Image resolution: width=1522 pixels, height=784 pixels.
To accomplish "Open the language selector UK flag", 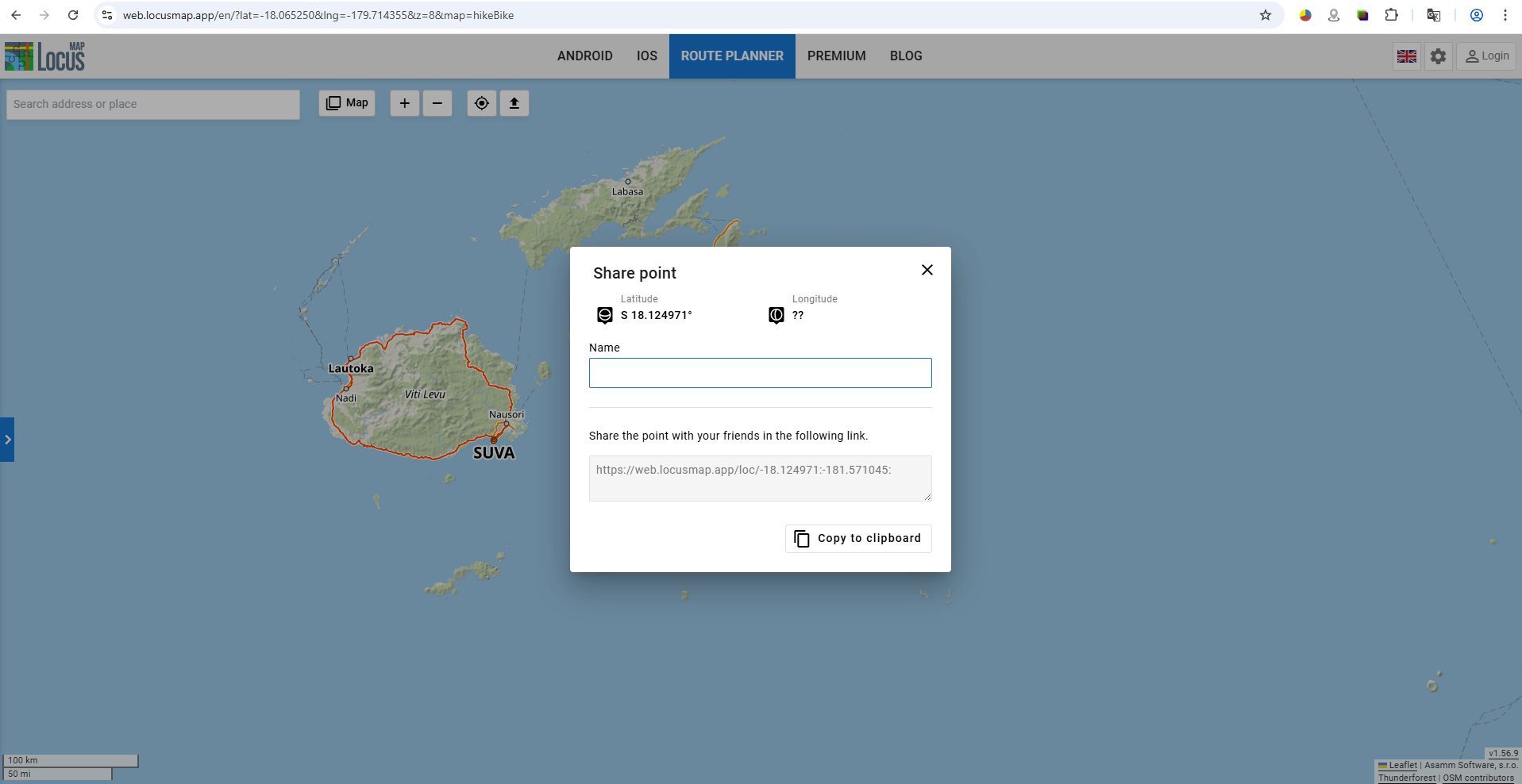I will 1406,56.
